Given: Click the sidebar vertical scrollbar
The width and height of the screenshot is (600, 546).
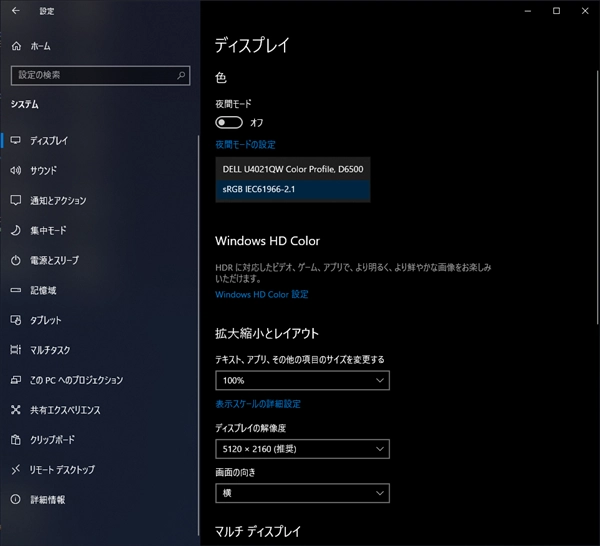Looking at the screenshot, I should (198, 336).
